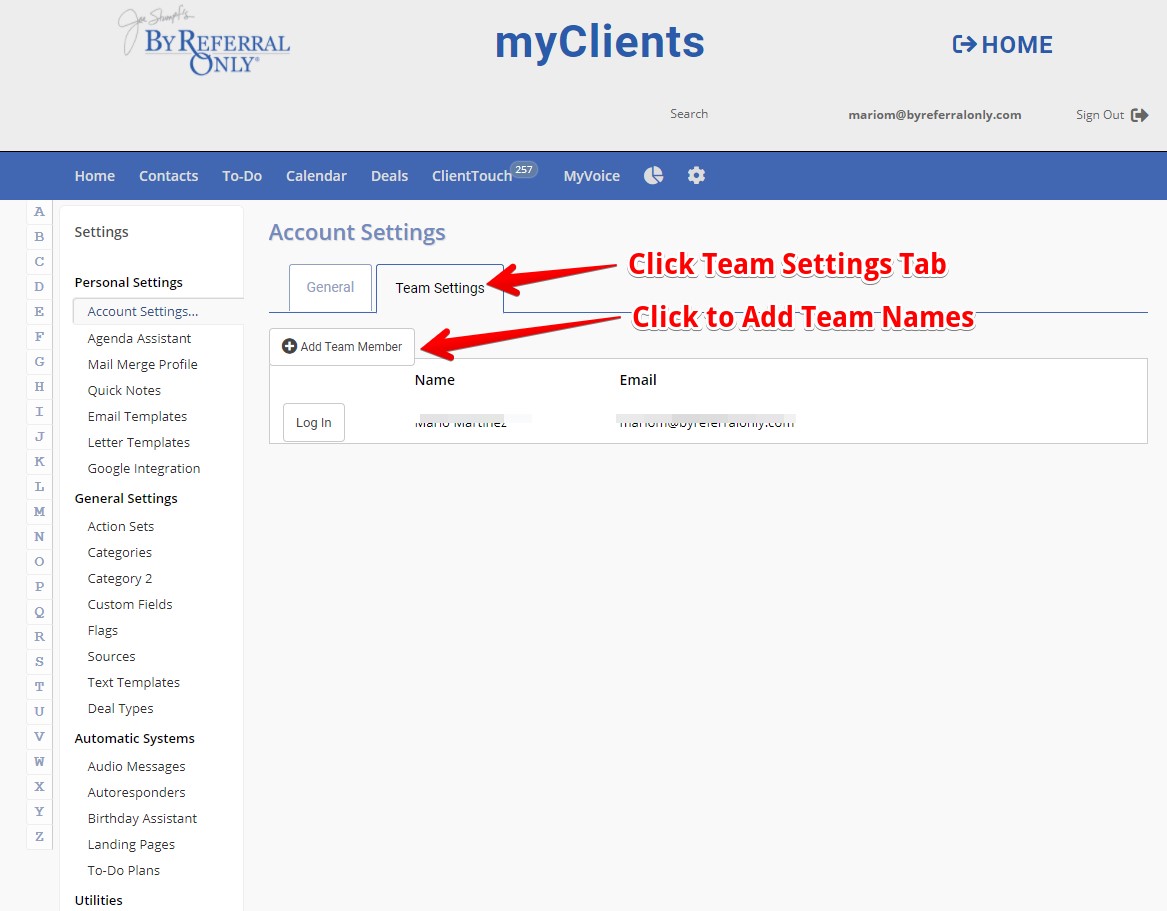Click the Automatic Systems heading
This screenshot has width=1167, height=911.
[x=135, y=739]
